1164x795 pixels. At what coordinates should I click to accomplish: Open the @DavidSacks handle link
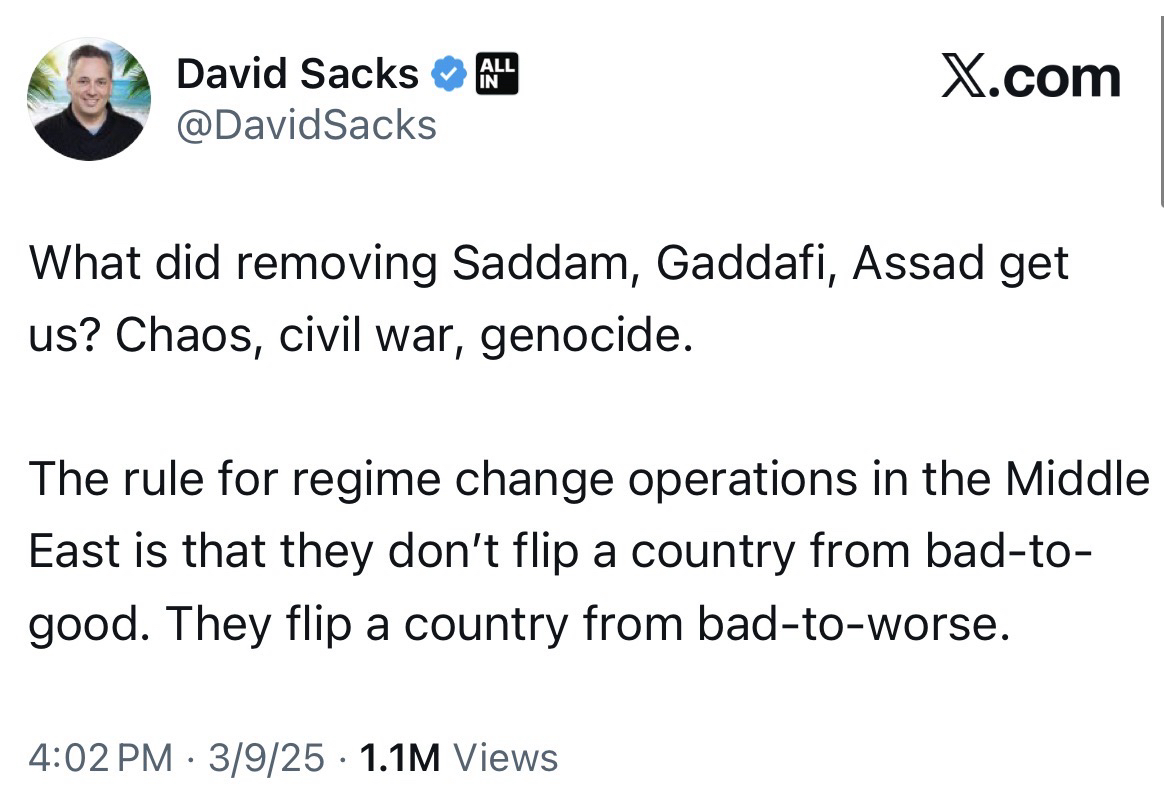306,125
